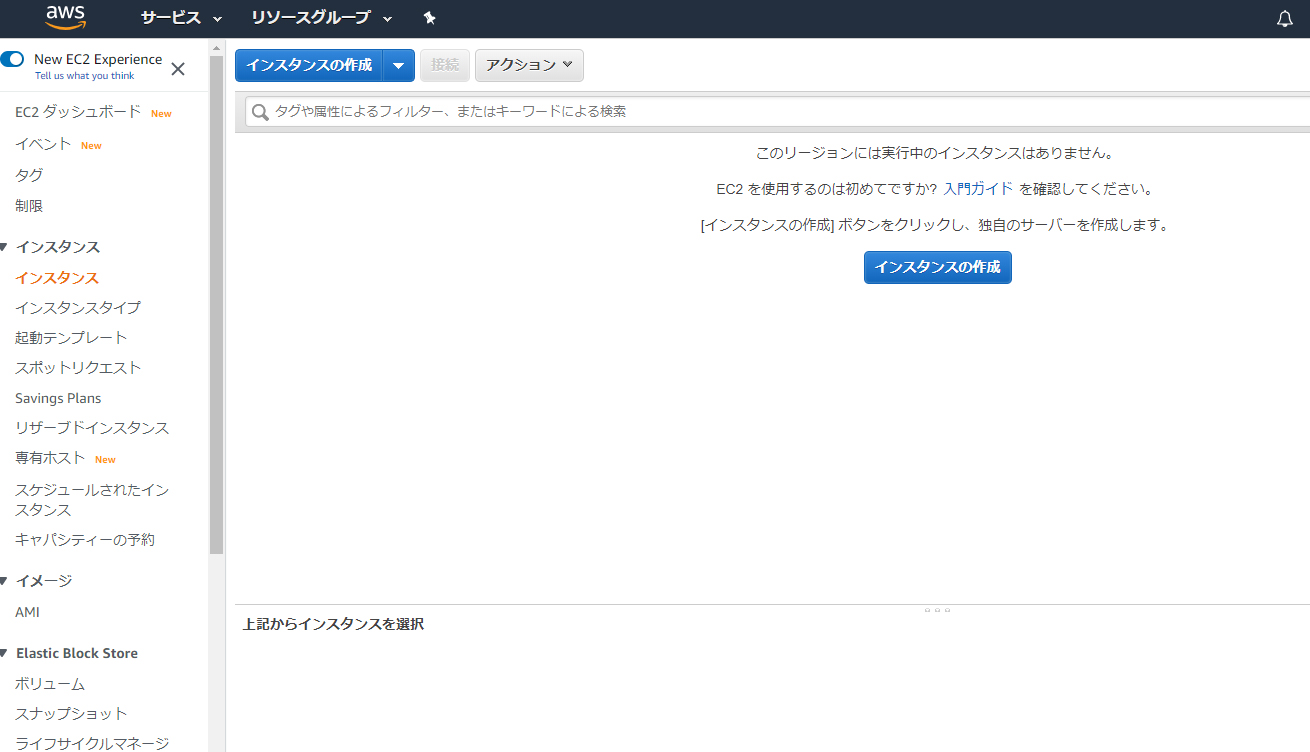
Task: Click the AWS logo home icon
Action: 65,18
